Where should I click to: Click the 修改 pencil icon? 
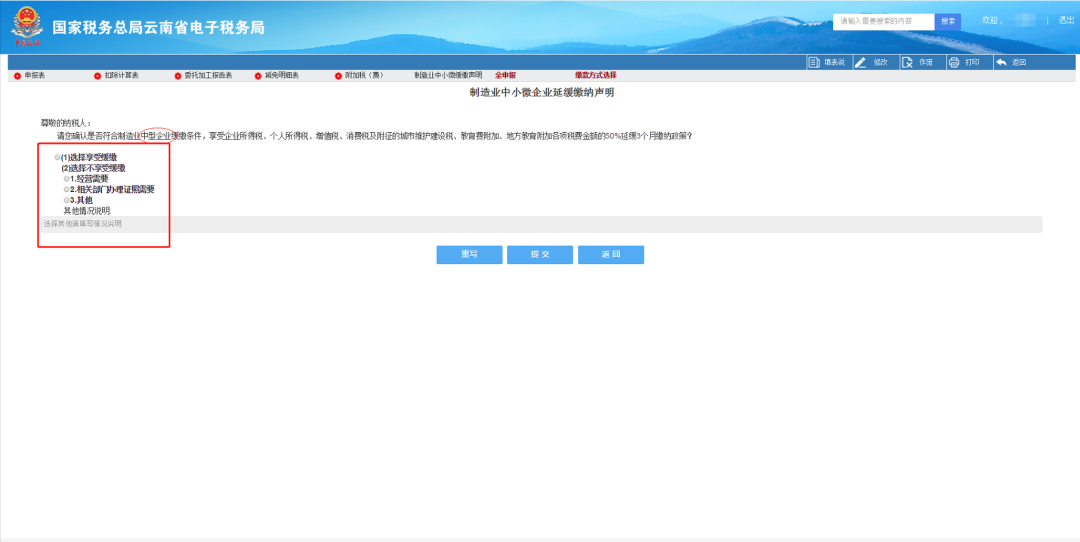860,62
